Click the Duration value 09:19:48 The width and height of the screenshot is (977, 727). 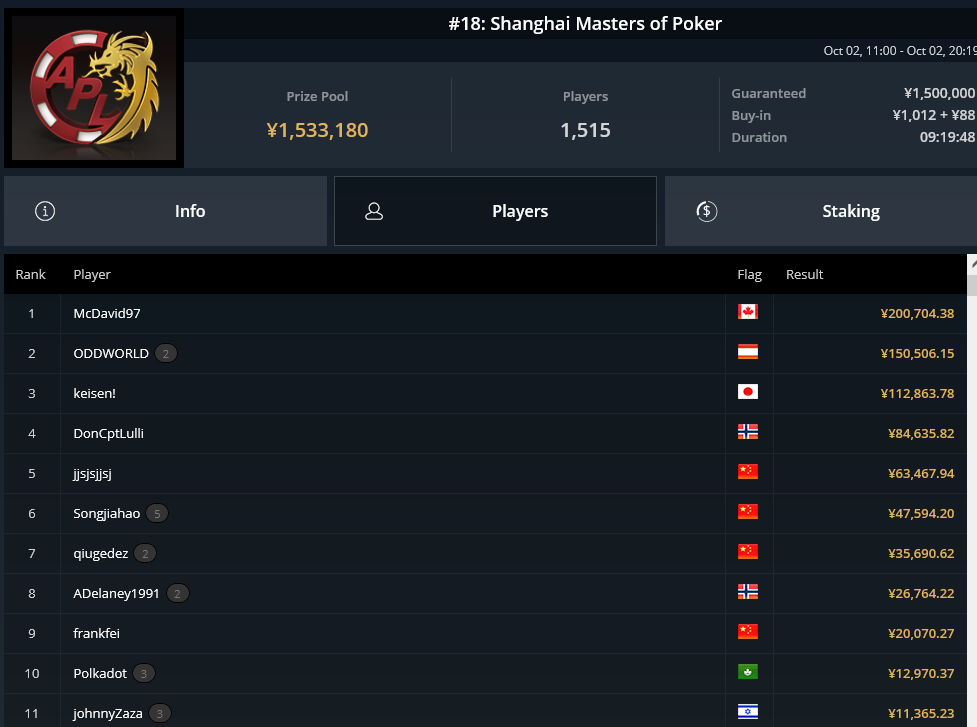(x=948, y=137)
